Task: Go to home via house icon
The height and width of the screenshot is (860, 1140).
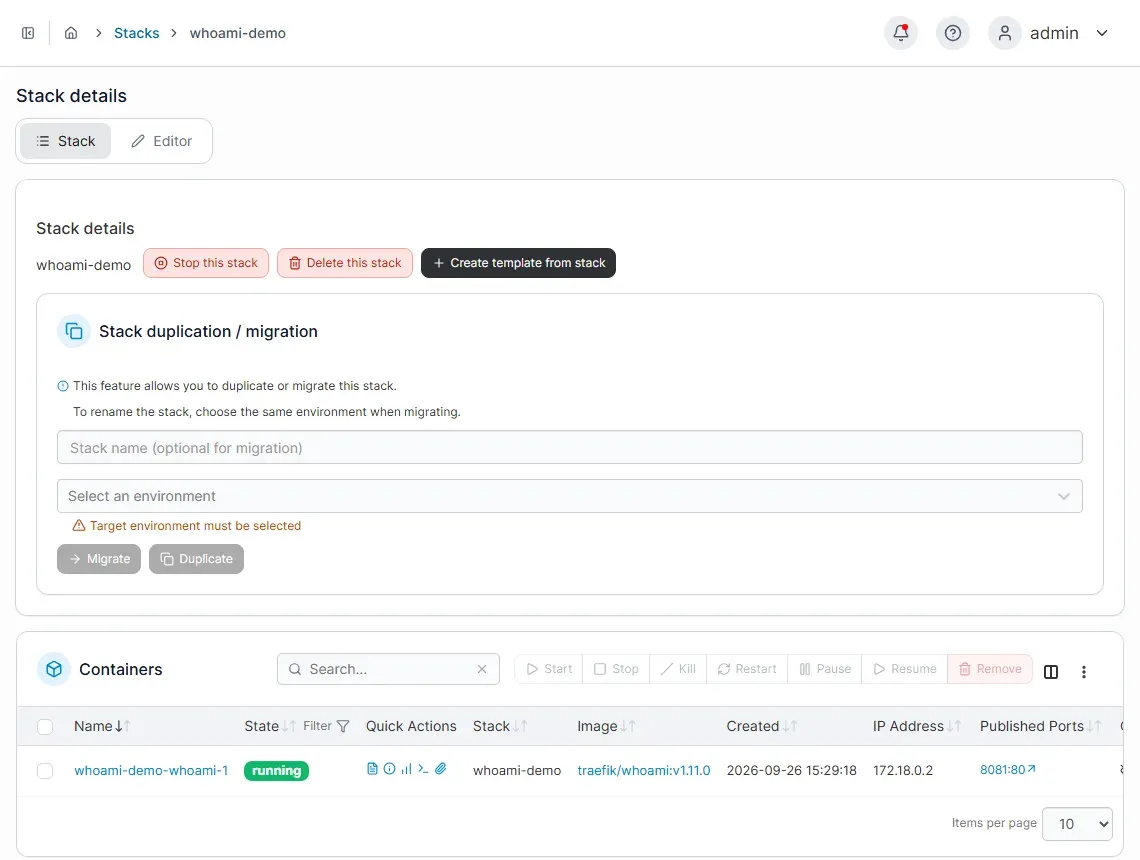Action: (71, 33)
